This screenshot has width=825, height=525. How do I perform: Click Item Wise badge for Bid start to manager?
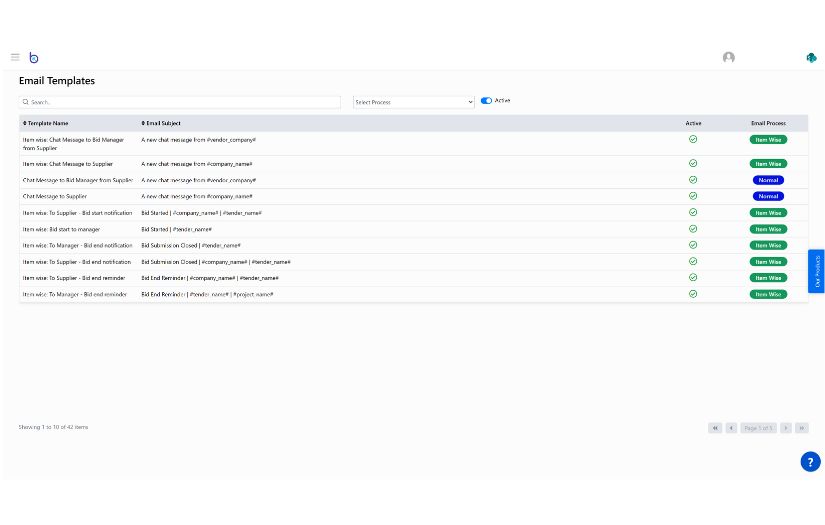point(768,229)
